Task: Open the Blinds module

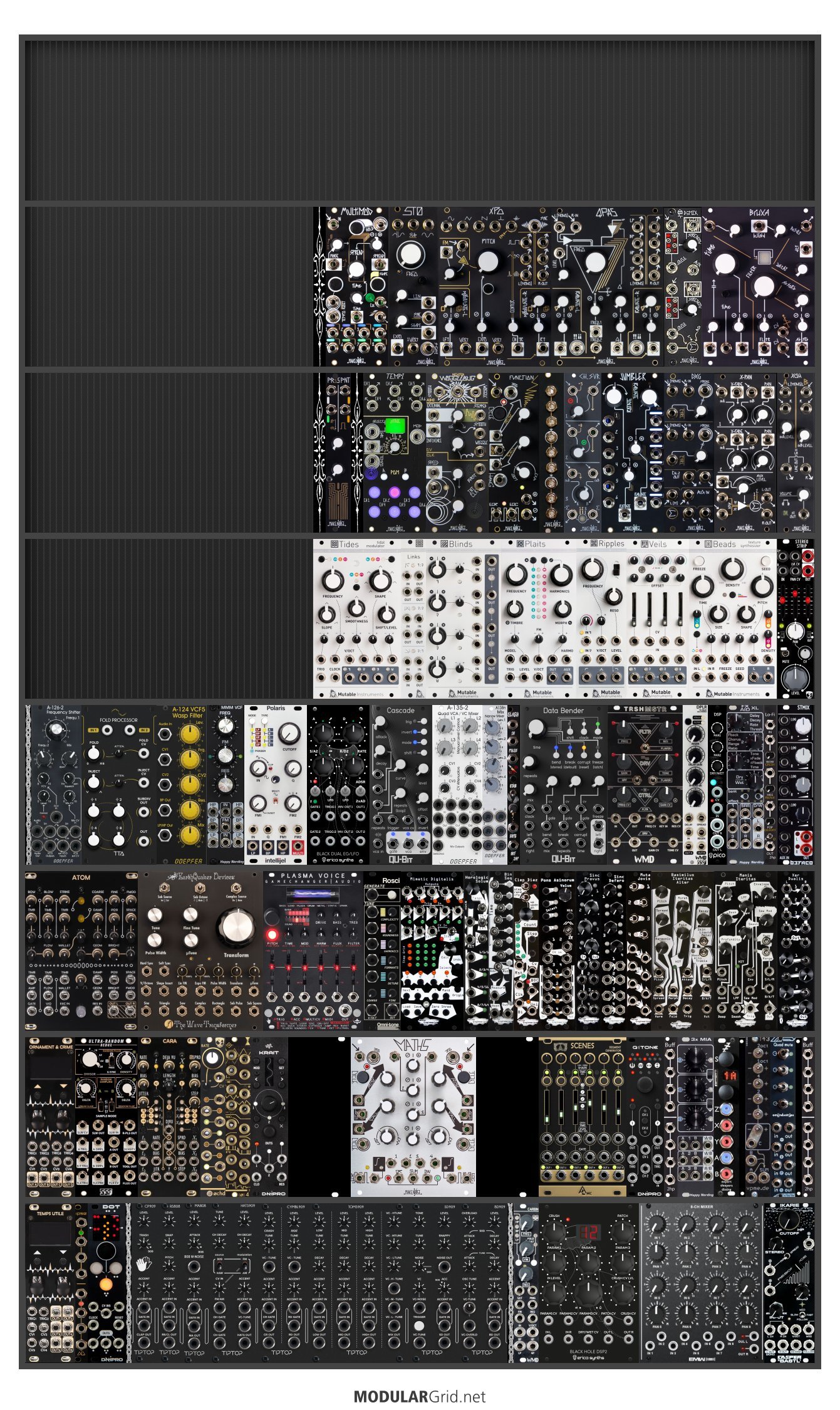Action: point(464,619)
